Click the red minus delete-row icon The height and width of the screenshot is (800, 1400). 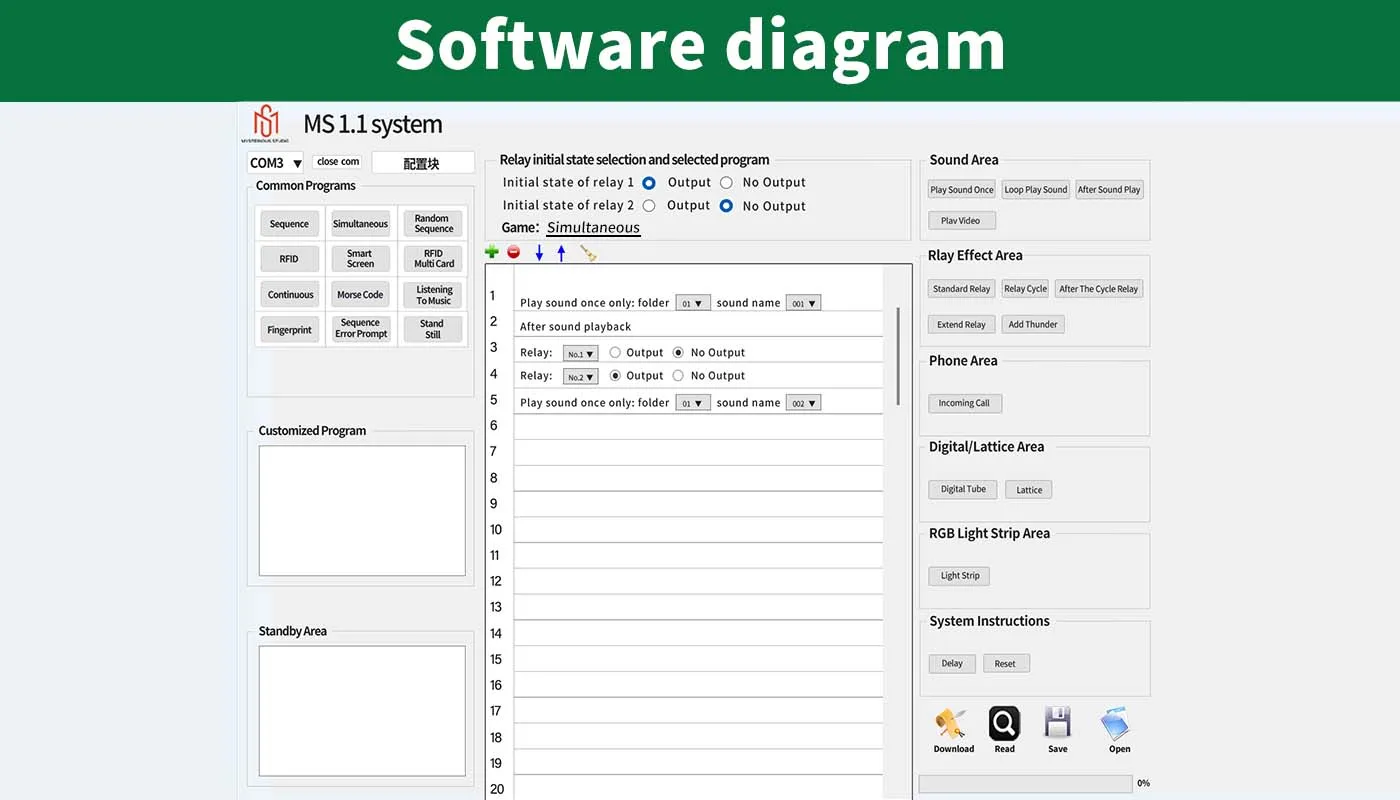(513, 252)
